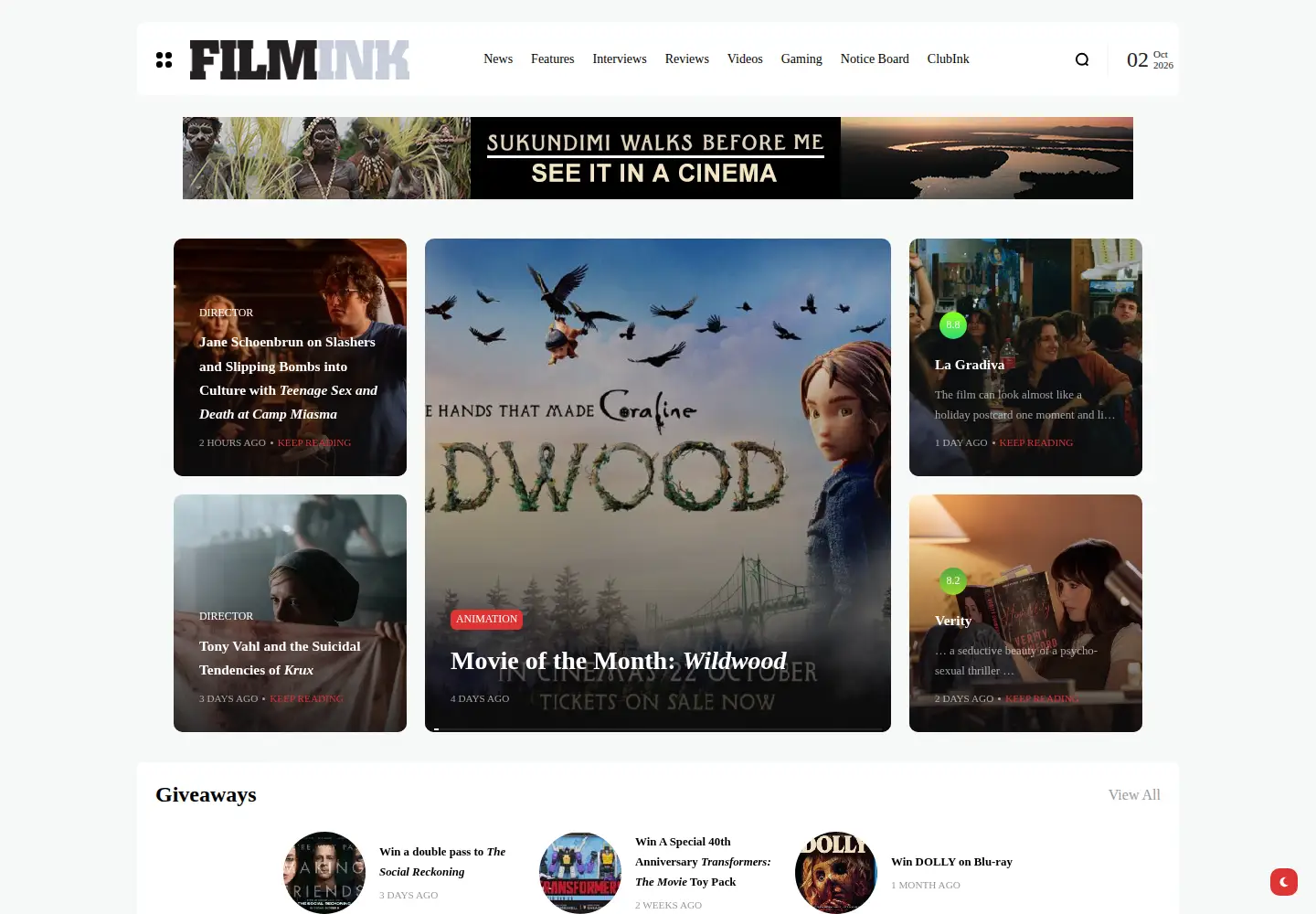Open the Verity review title
The height and width of the screenshot is (914, 1316).
point(953,621)
